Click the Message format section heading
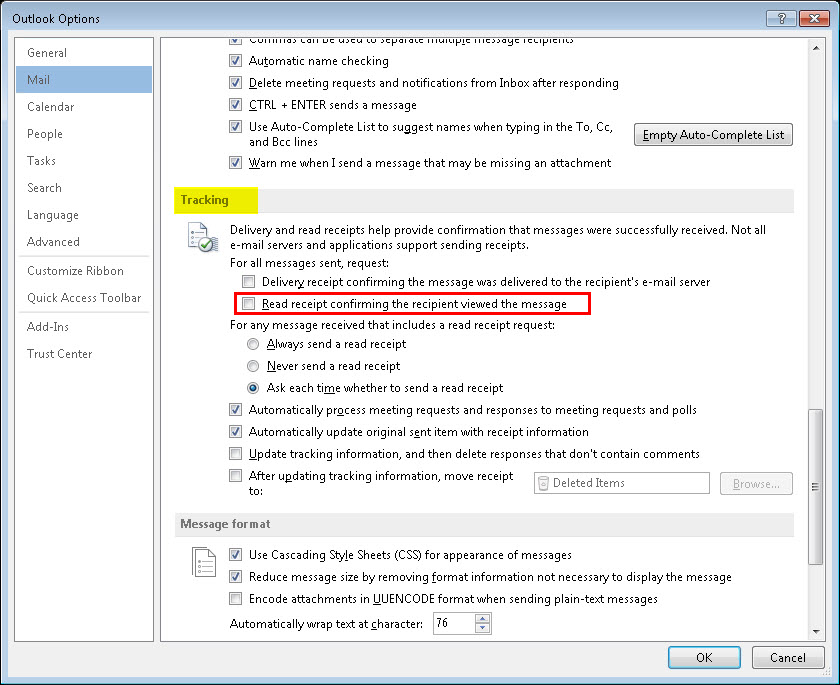This screenshot has width=840, height=685. point(225,524)
